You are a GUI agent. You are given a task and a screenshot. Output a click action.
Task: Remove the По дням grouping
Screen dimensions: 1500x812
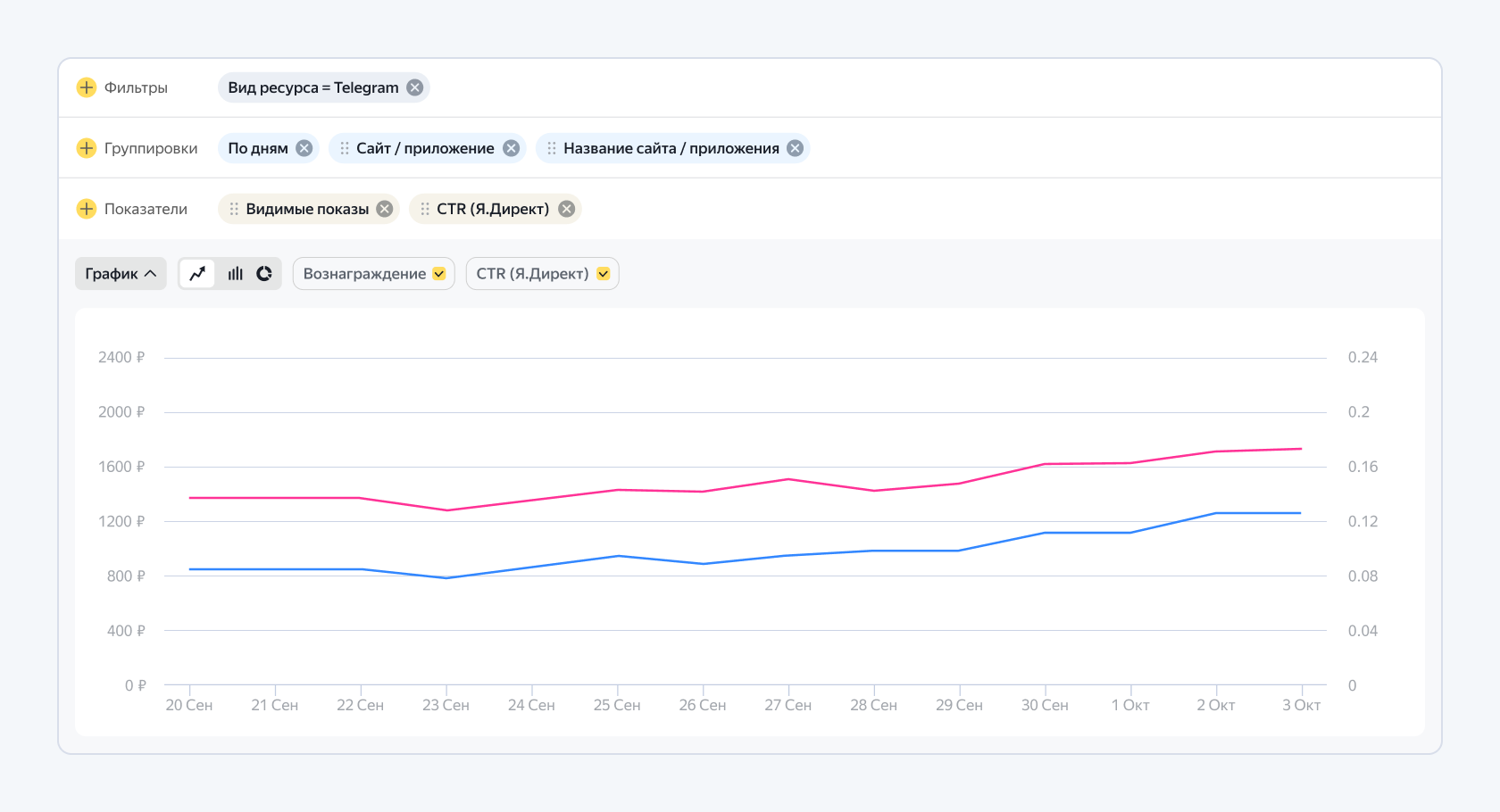304,148
